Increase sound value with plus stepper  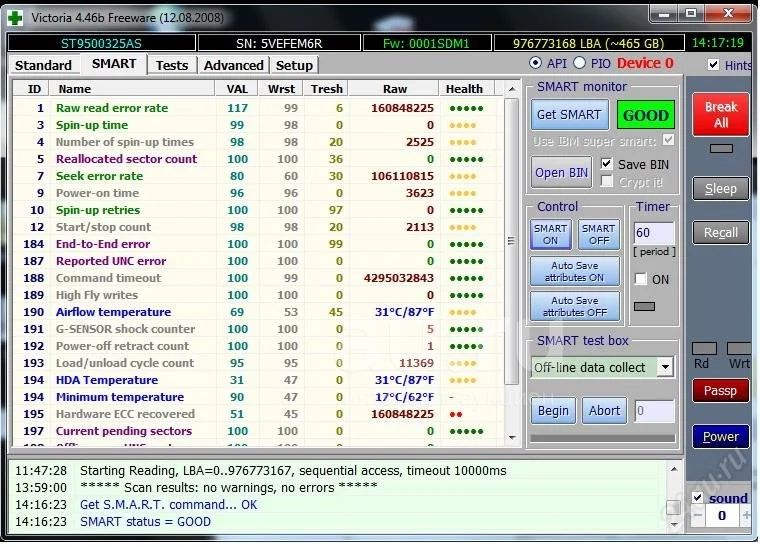click(x=746, y=516)
